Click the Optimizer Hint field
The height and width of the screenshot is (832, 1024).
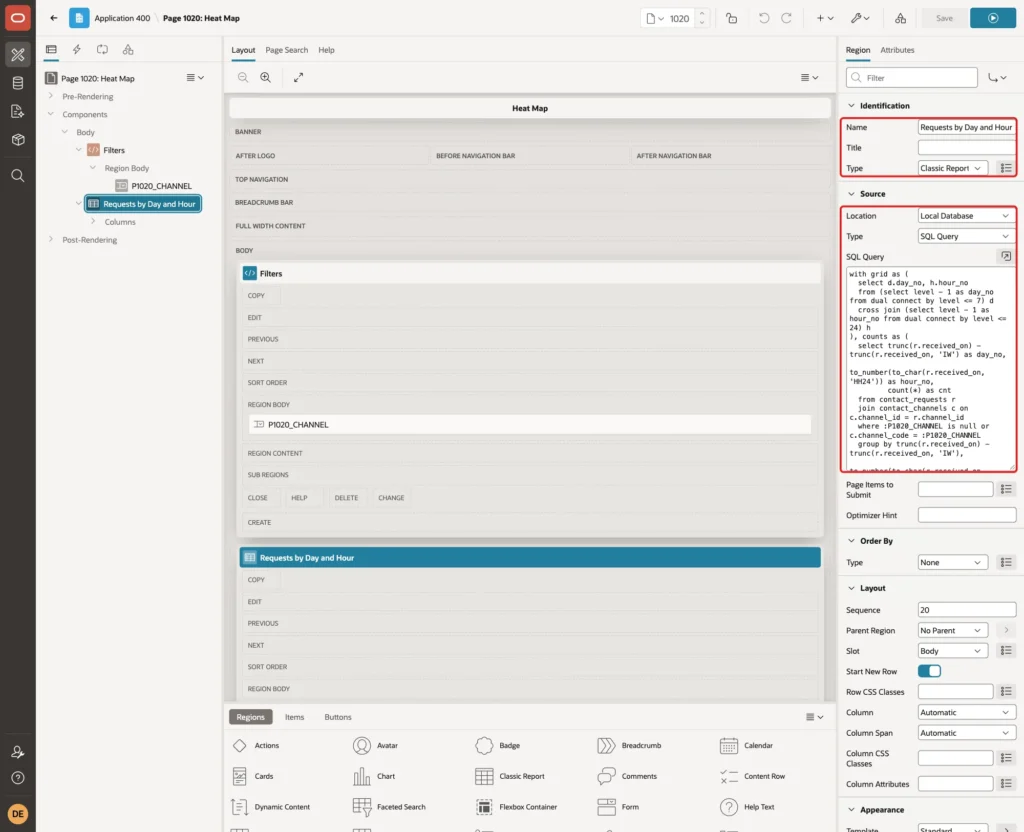967,515
